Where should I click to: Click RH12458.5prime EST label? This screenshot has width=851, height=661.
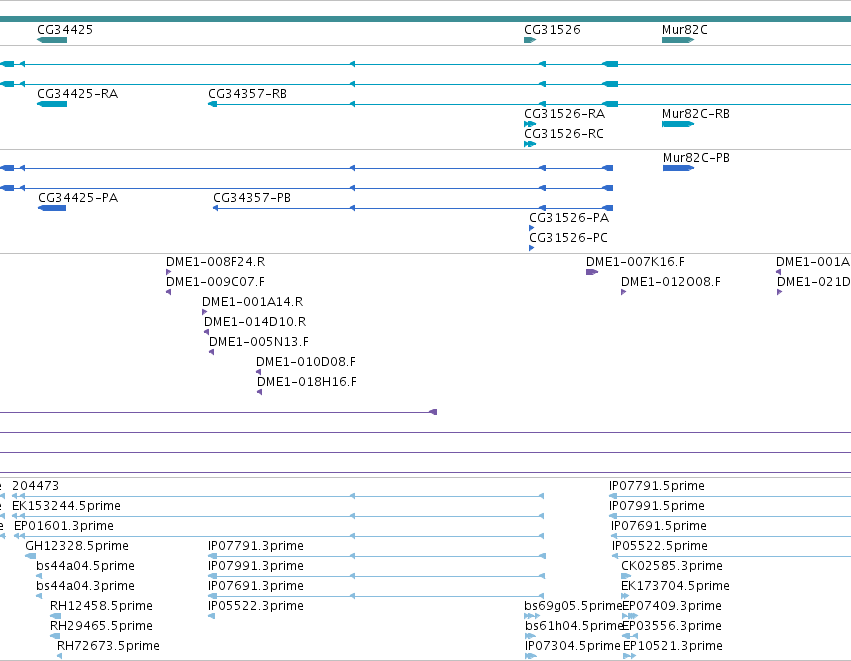tap(101, 607)
